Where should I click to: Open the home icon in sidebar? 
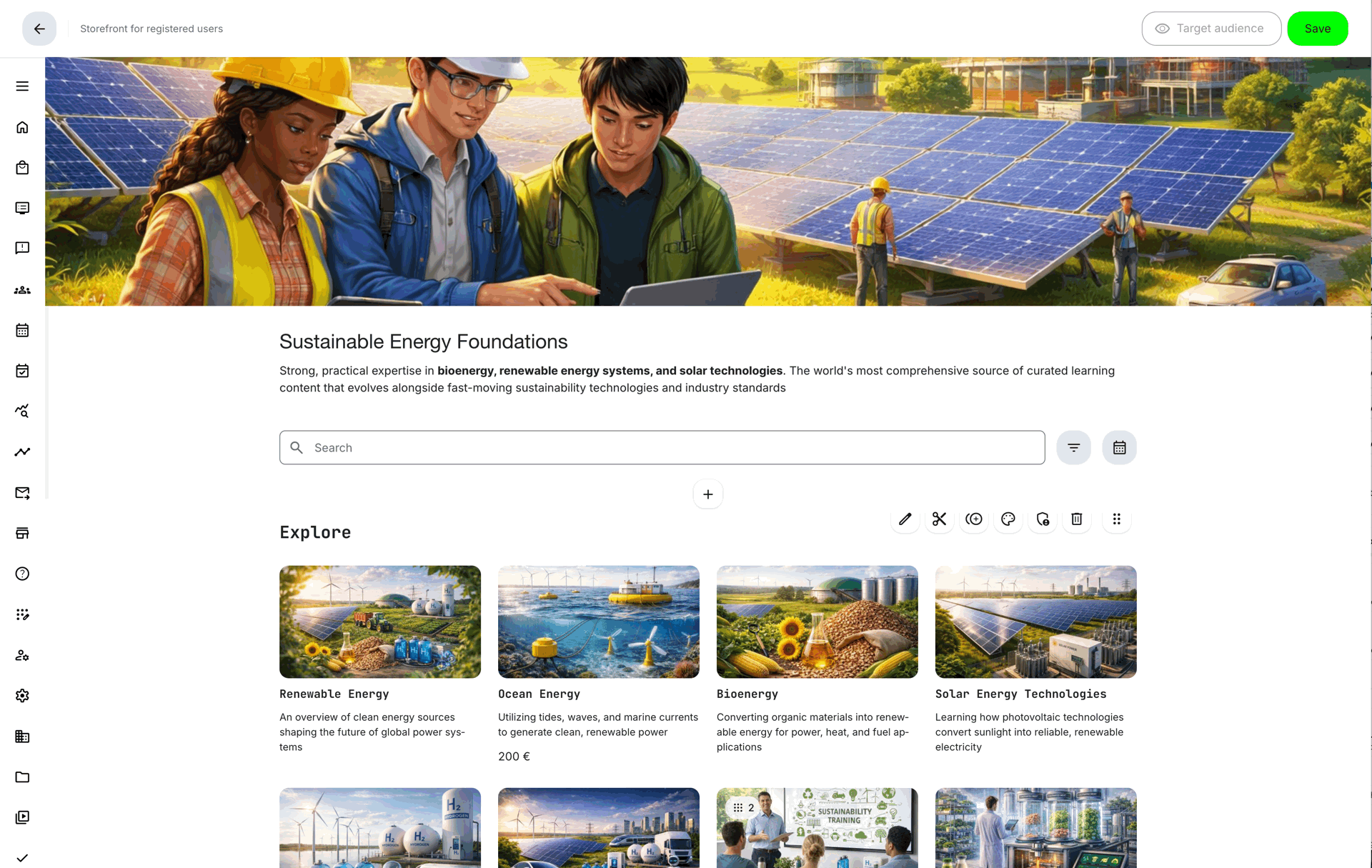tap(22, 127)
